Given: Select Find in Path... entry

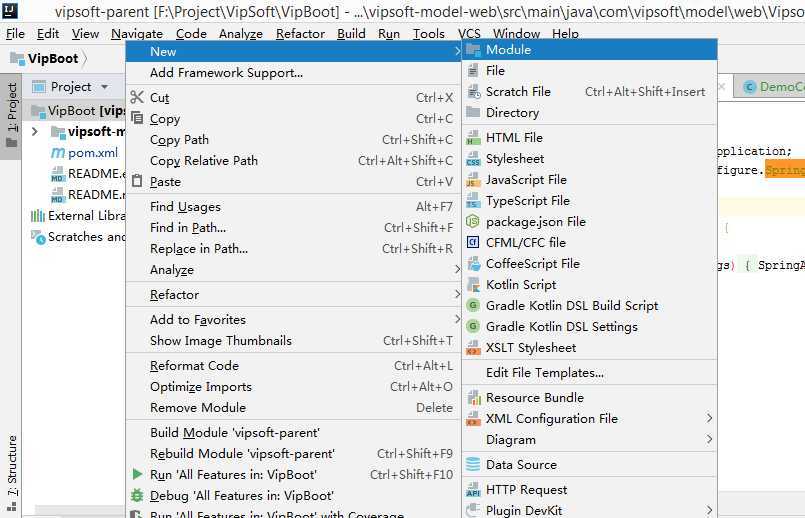Looking at the screenshot, I should [293, 227].
